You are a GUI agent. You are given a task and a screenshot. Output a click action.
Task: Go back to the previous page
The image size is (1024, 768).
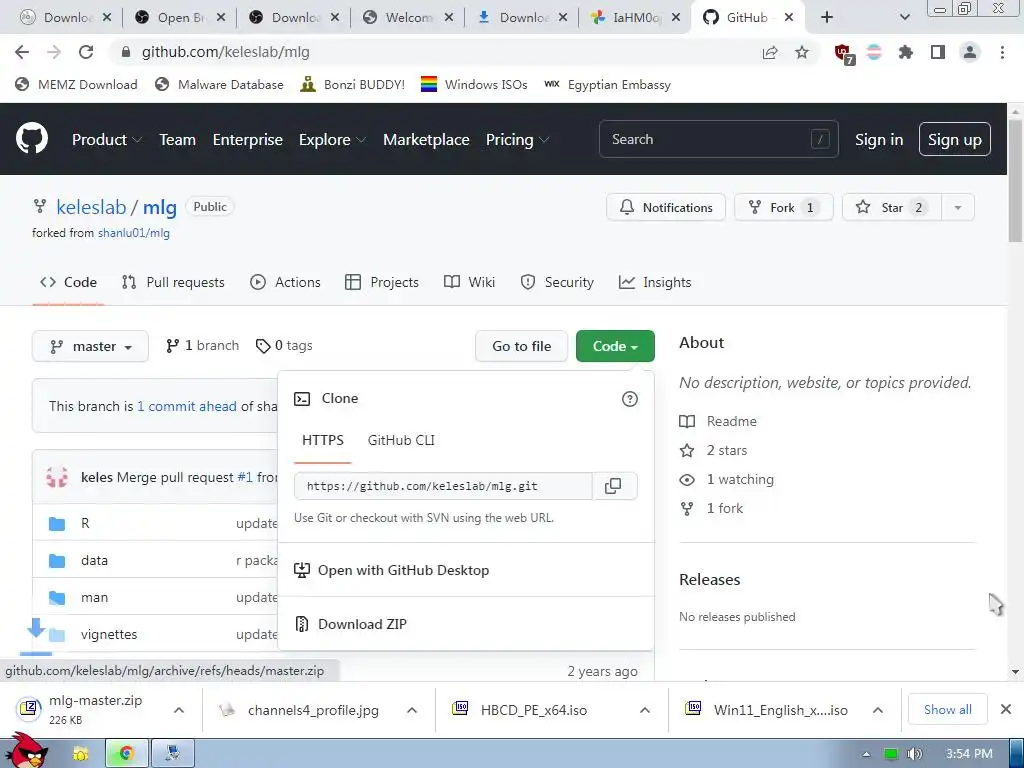click(x=22, y=52)
